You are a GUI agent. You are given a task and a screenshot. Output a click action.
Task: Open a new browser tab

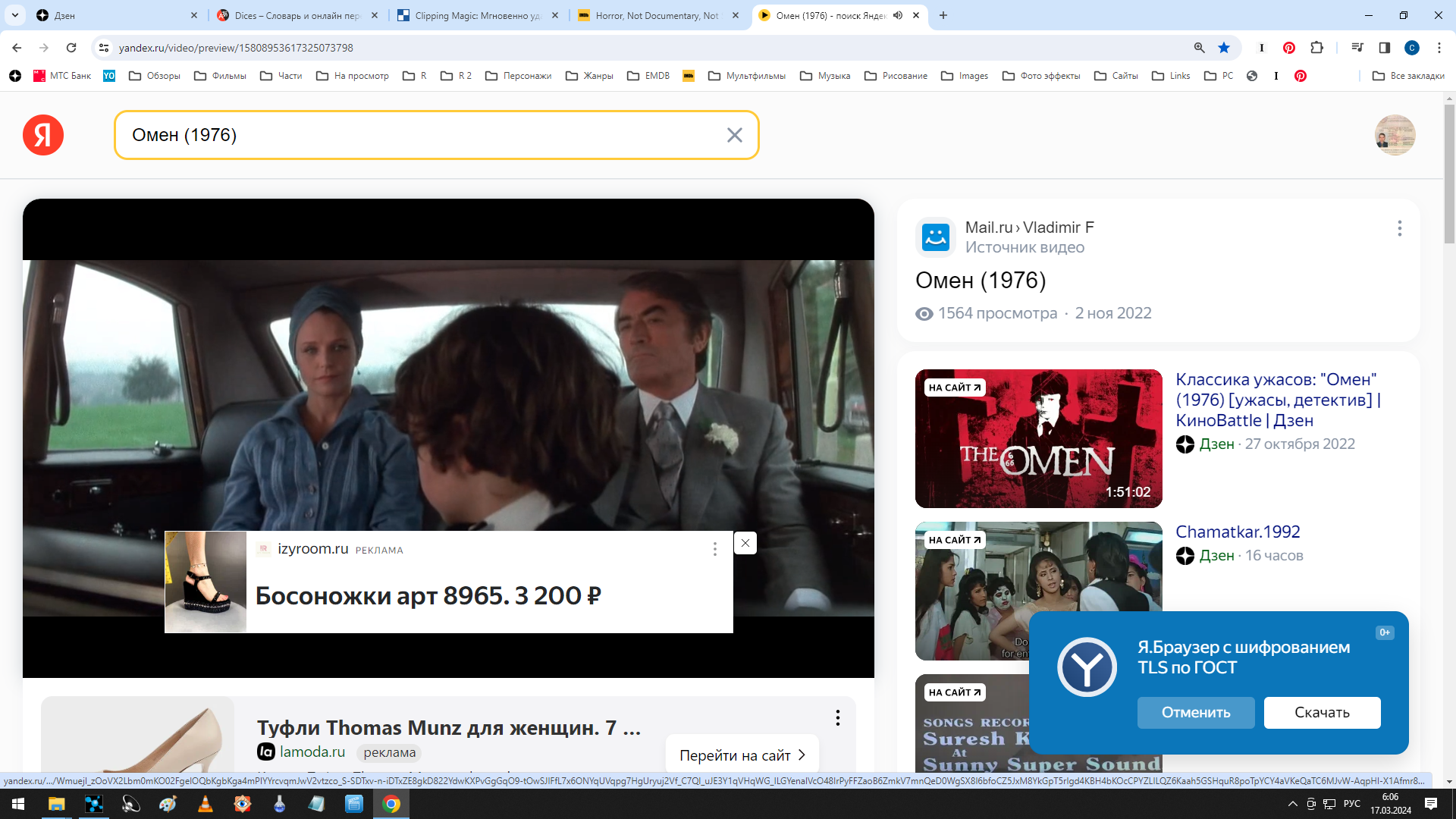[x=943, y=15]
